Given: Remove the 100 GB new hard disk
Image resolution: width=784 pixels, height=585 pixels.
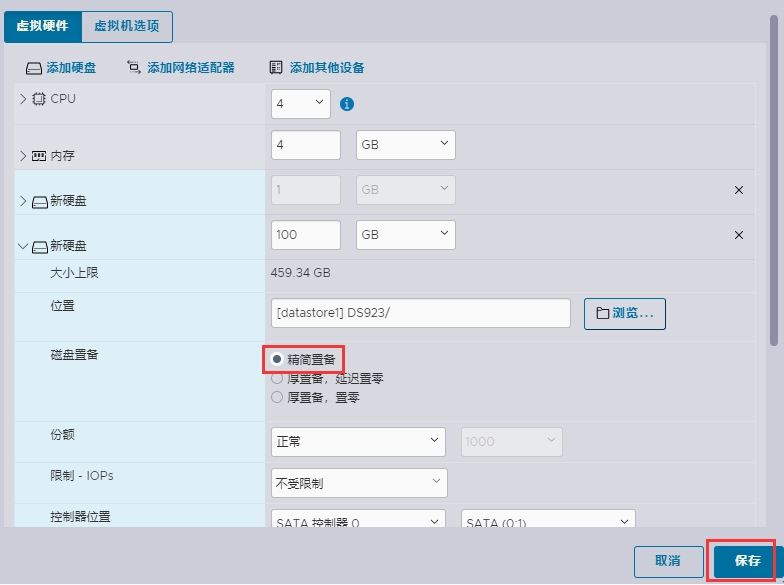Looking at the screenshot, I should pos(739,235).
